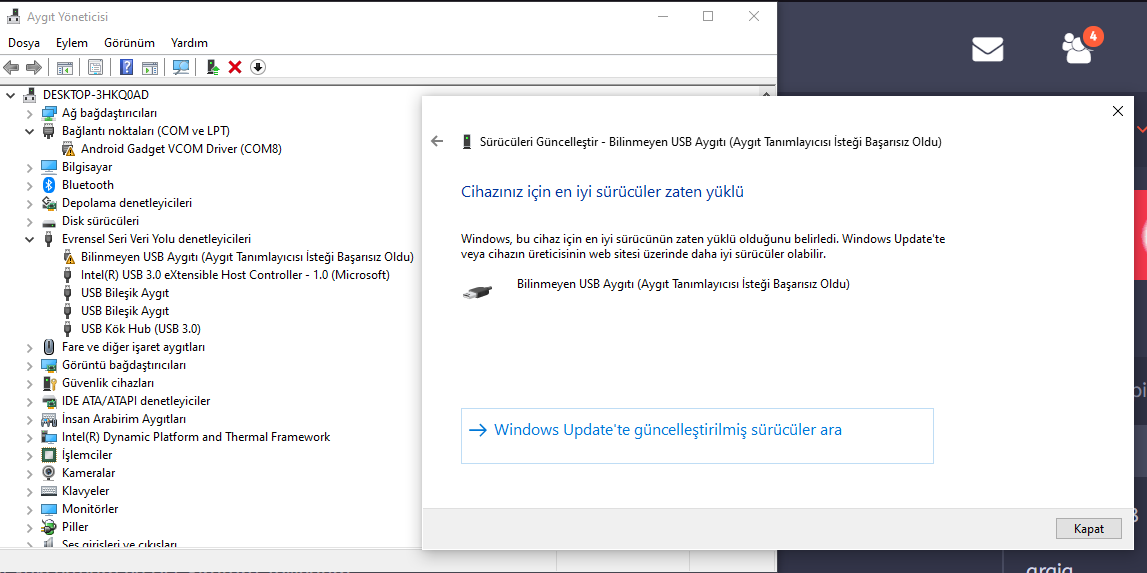Collapse Evrensel Seri Veri Yolu denetleyicileri node
The image size is (1147, 573).
[x=29, y=239]
